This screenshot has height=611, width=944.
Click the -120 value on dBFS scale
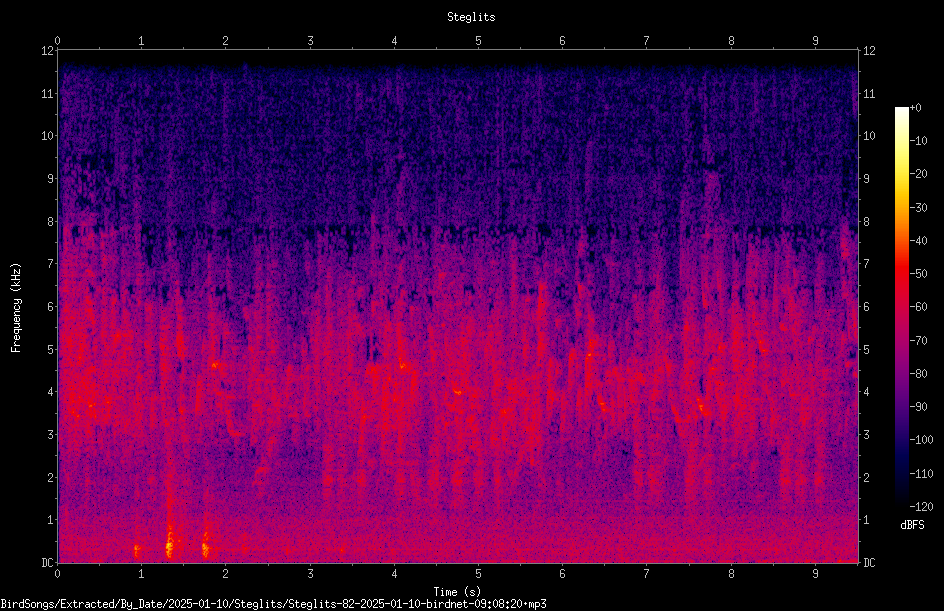coord(921,506)
